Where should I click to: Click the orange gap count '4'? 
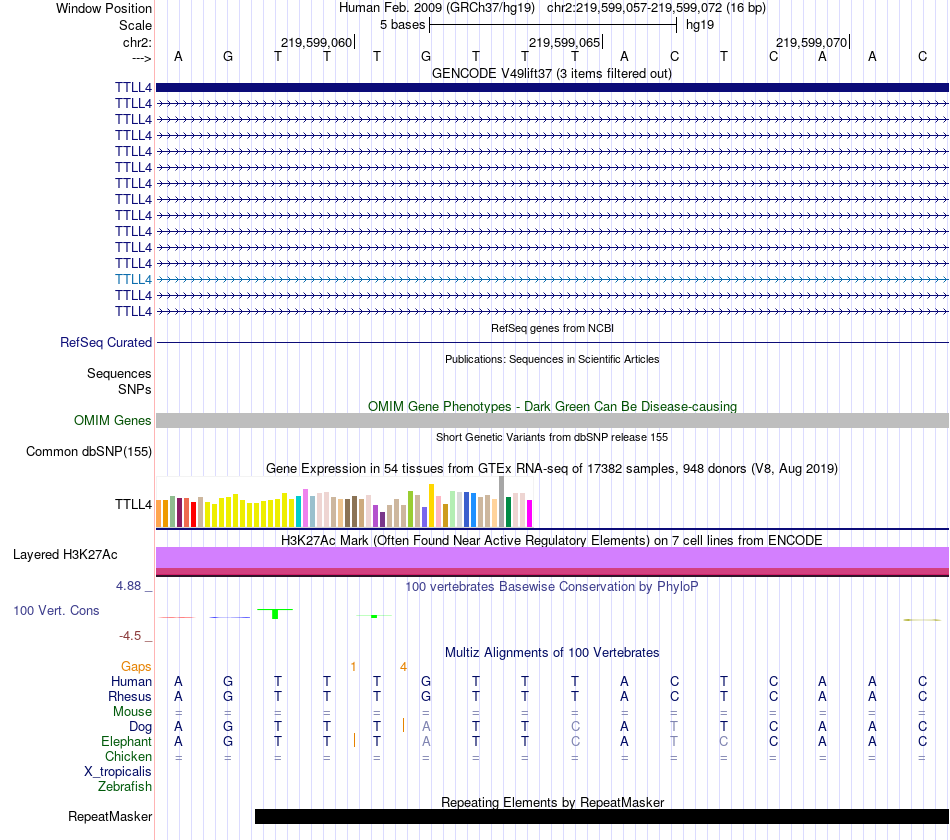(x=403, y=667)
